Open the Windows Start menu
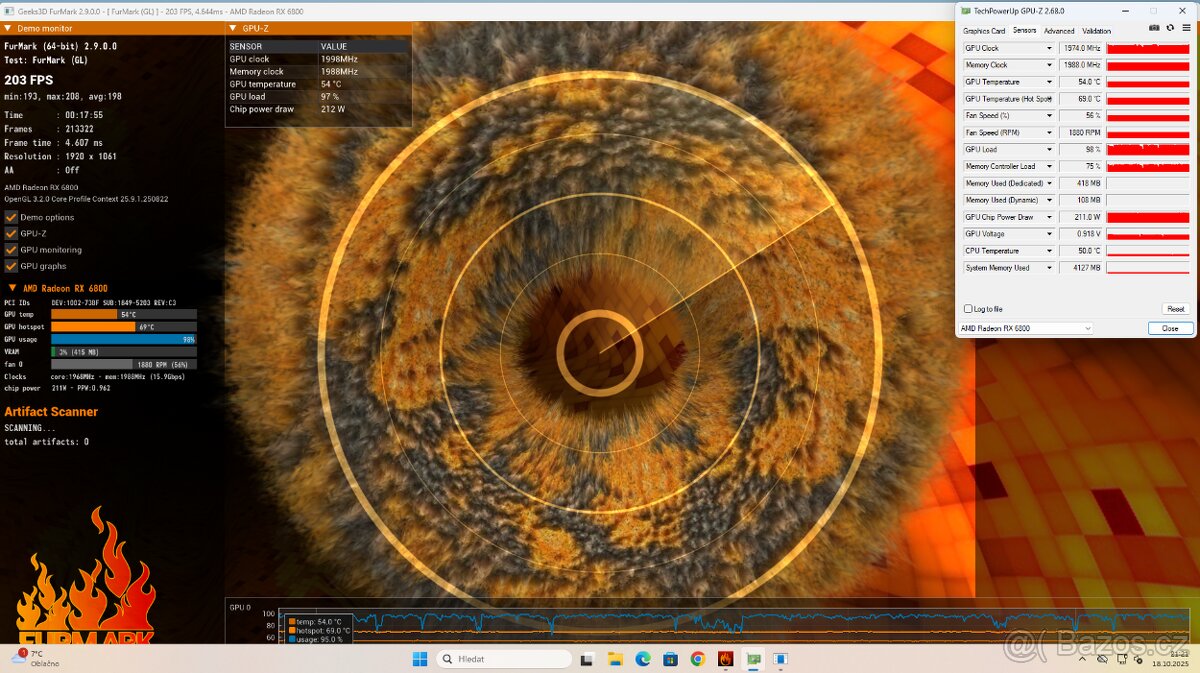The width and height of the screenshot is (1200, 673). (x=420, y=659)
